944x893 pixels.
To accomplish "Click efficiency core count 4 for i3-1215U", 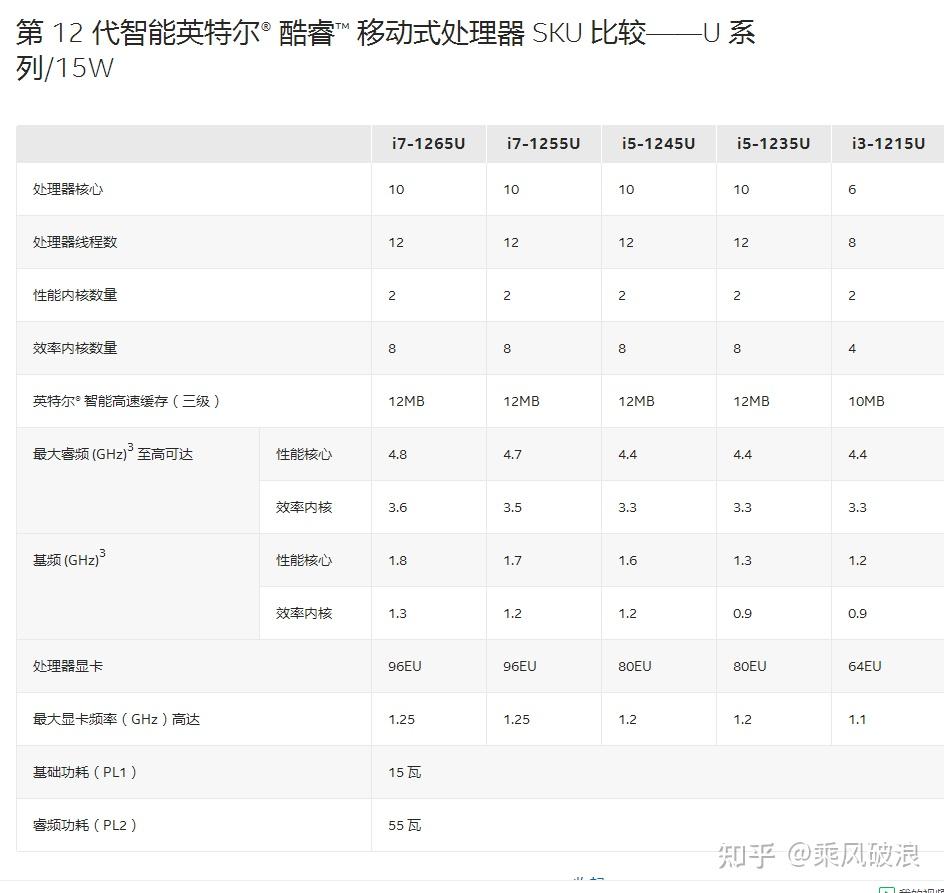I will tap(852, 349).
